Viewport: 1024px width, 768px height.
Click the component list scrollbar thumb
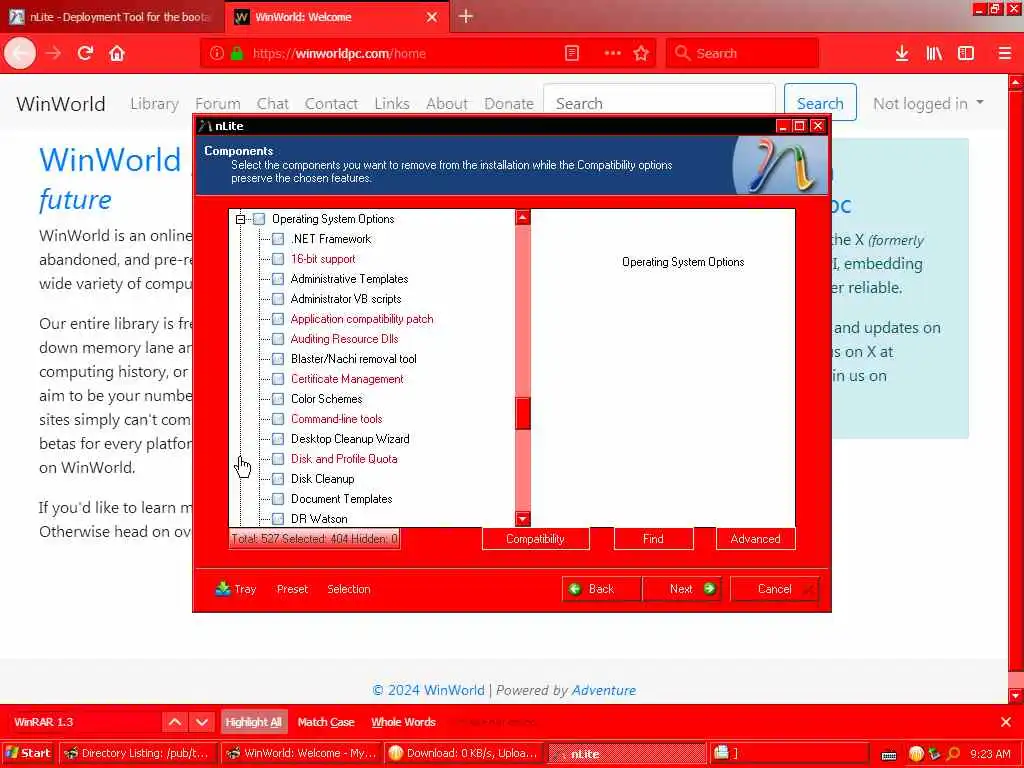[522, 413]
